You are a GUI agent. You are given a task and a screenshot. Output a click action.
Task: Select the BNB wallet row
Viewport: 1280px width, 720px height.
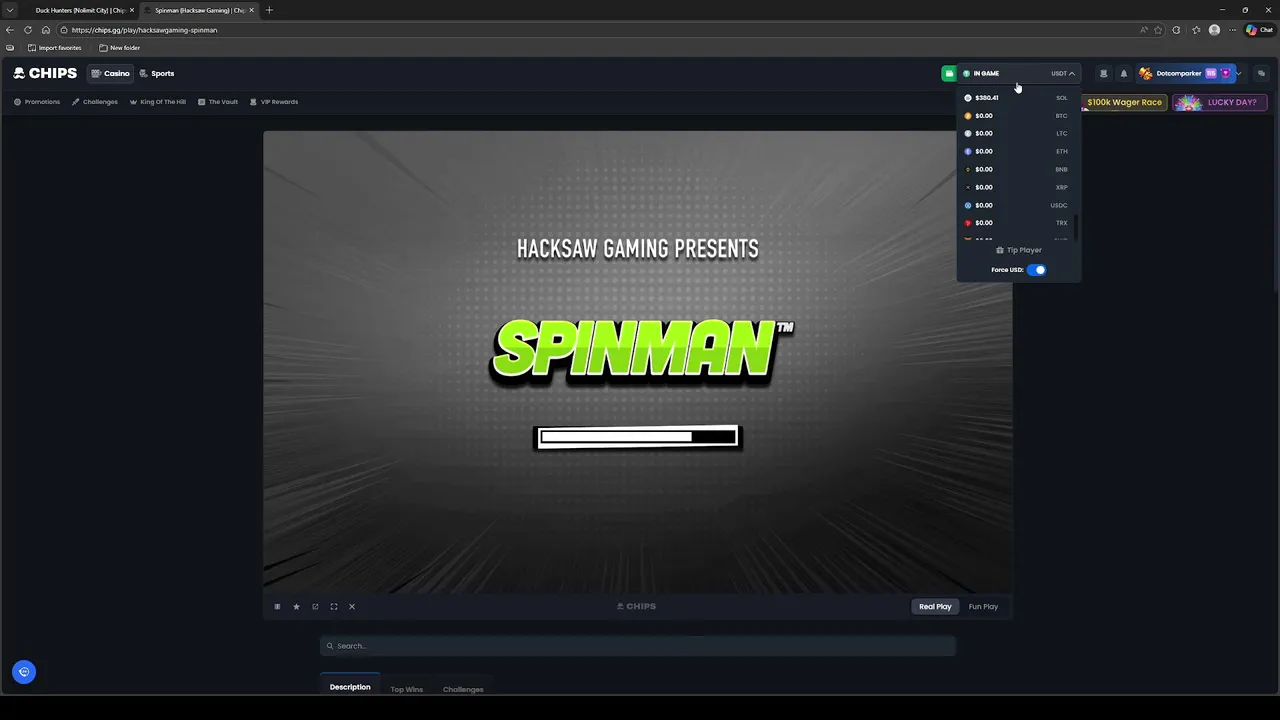pos(1016,169)
